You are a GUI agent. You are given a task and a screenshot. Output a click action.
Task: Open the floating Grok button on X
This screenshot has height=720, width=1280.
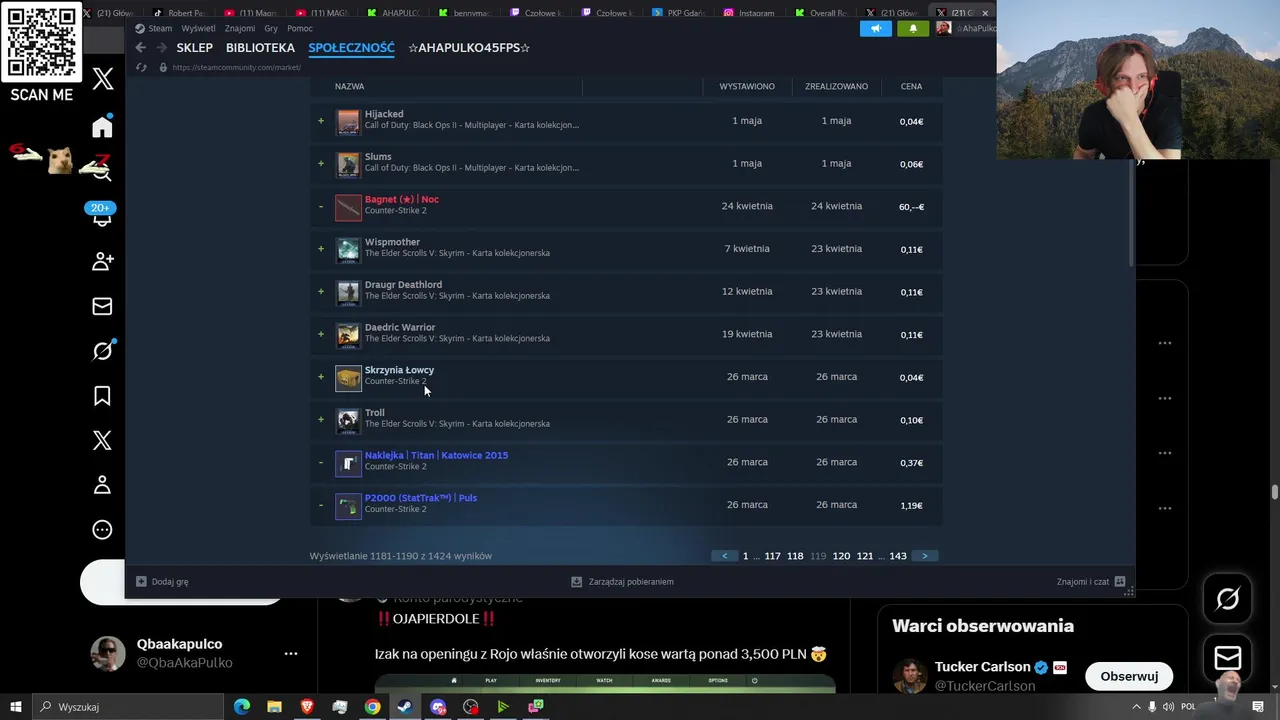[x=1227, y=598]
